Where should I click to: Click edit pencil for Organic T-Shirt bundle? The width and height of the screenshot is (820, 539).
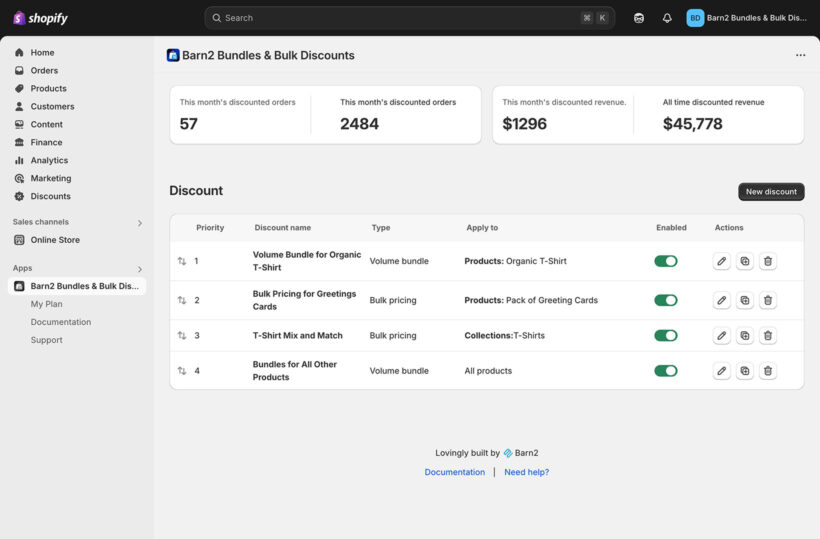pos(722,261)
